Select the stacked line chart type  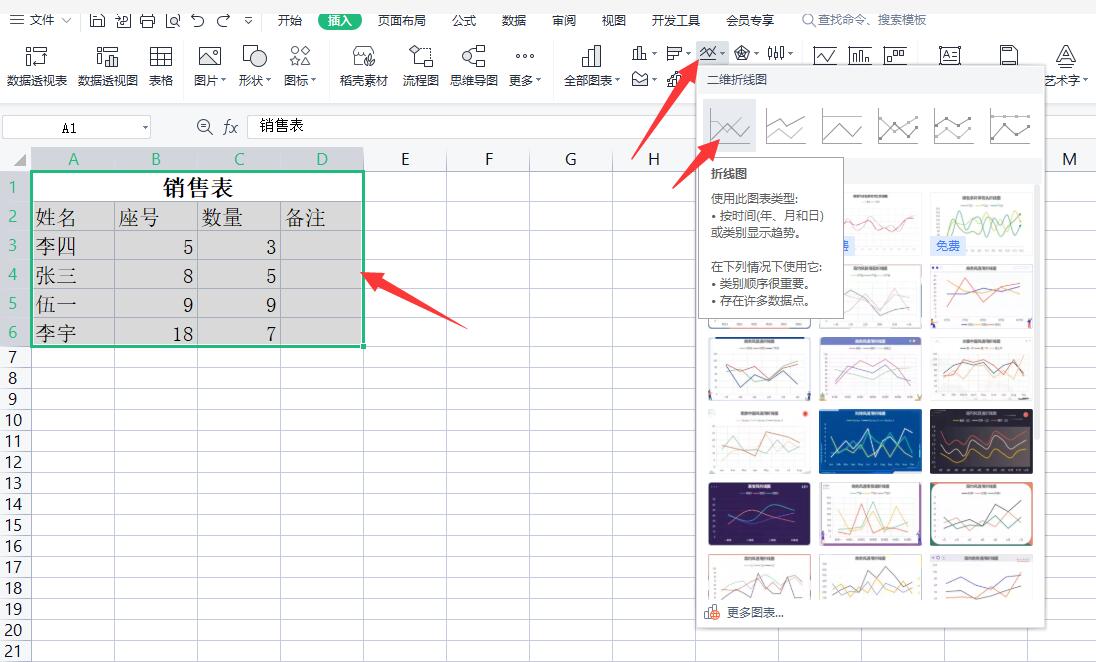pos(786,127)
